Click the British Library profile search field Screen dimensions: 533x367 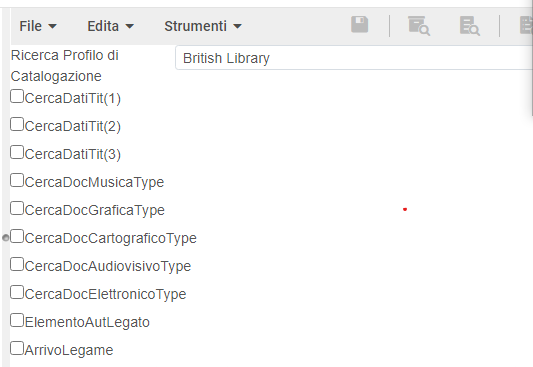354,58
